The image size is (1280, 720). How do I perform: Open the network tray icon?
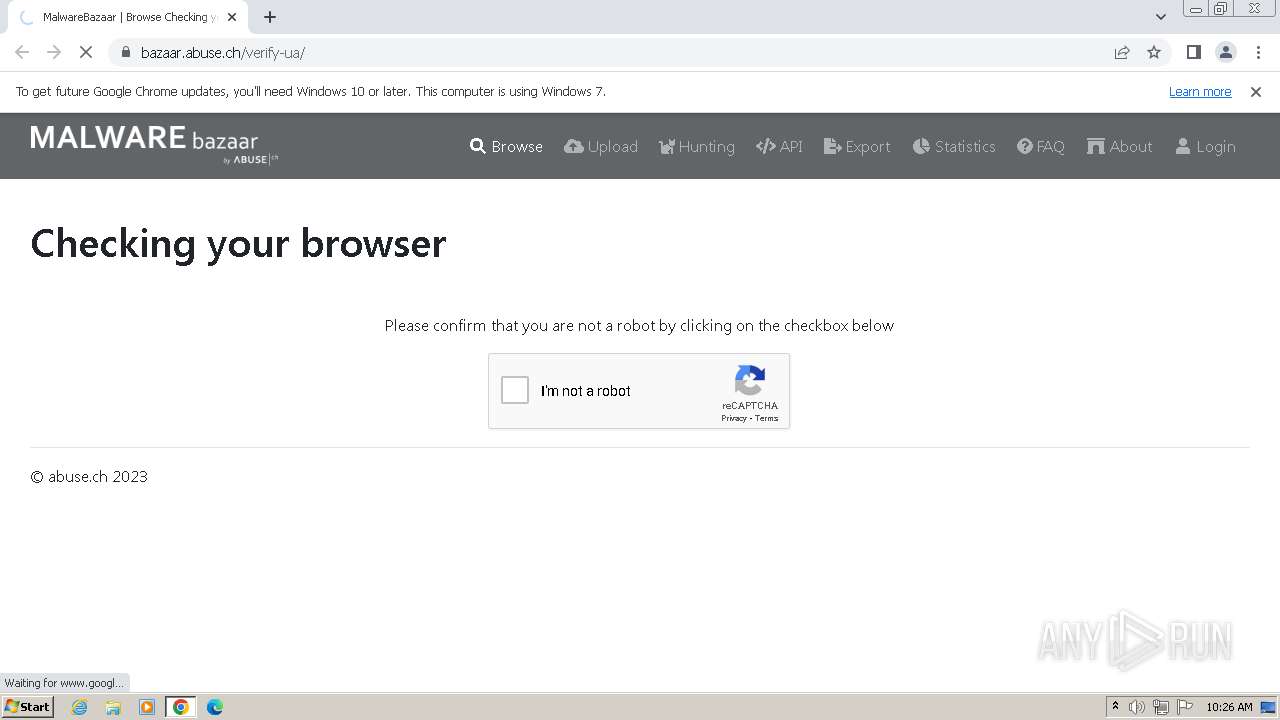[1161, 707]
